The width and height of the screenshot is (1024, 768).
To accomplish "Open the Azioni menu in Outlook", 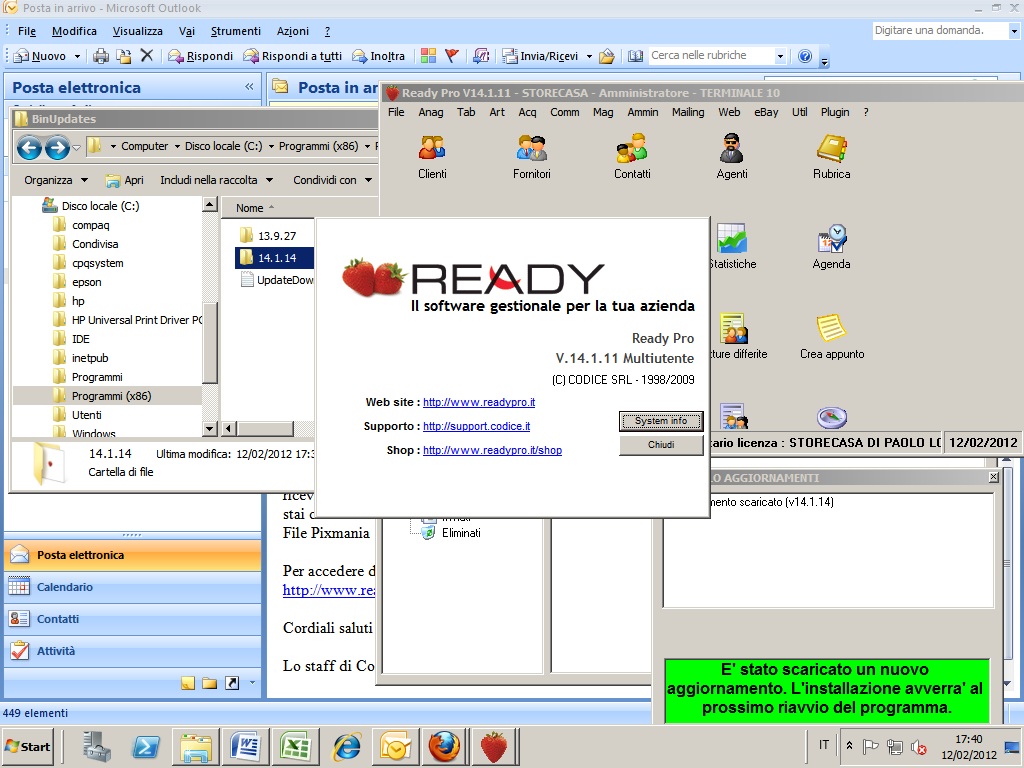I will click(293, 31).
